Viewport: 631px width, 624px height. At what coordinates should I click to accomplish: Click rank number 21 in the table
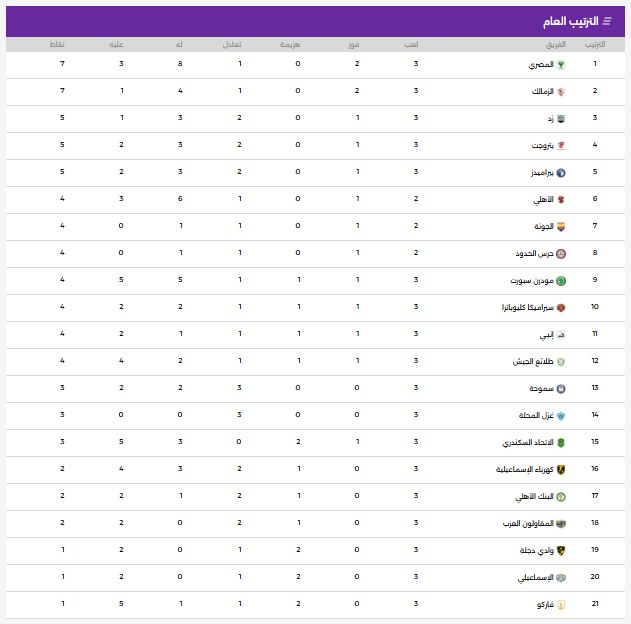[595, 603]
